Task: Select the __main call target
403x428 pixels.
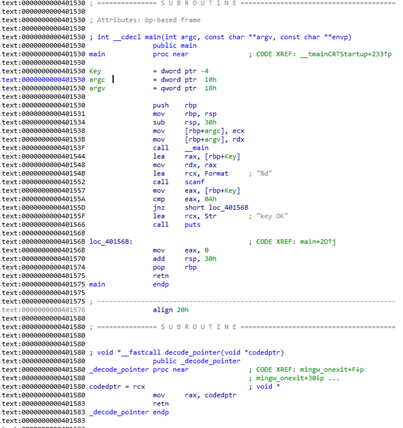Action: click(x=197, y=148)
